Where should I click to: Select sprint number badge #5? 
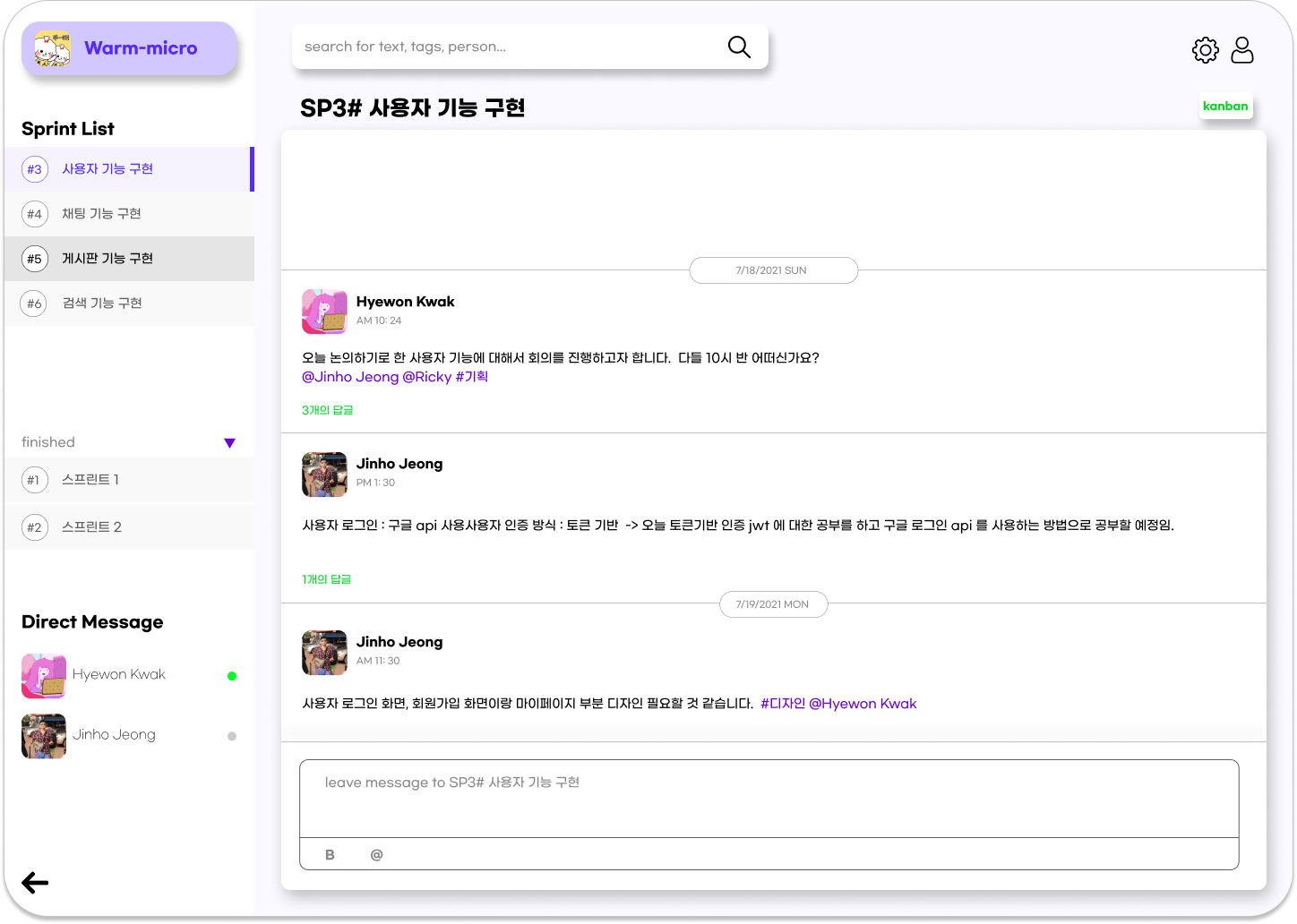click(x=34, y=259)
